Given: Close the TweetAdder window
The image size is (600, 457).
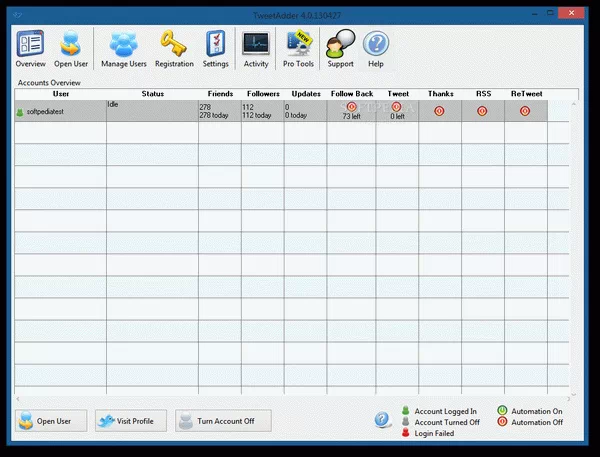Looking at the screenshot, I should pos(571,13).
